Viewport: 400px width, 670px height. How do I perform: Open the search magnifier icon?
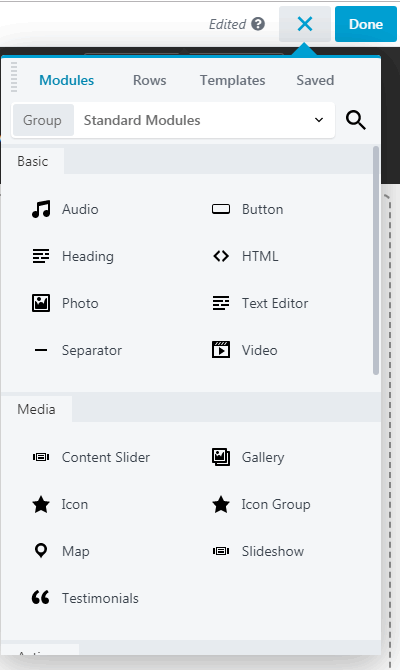pyautogui.click(x=356, y=120)
